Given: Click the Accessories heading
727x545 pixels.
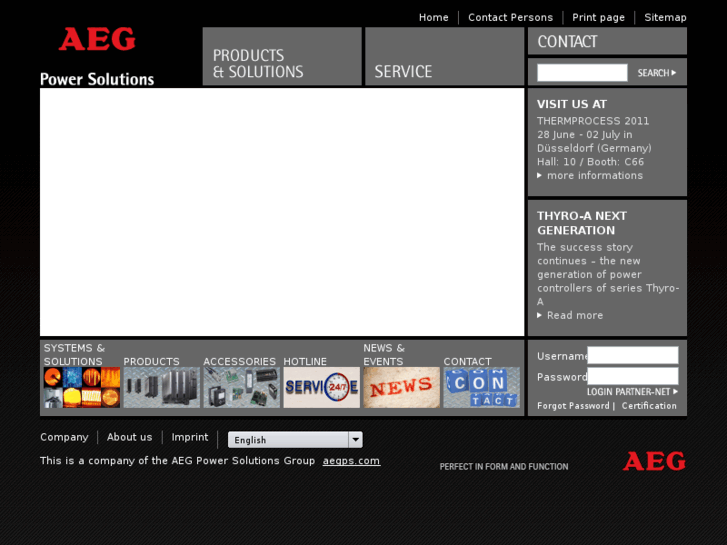Looking at the screenshot, I should pyautogui.click(x=240, y=361).
